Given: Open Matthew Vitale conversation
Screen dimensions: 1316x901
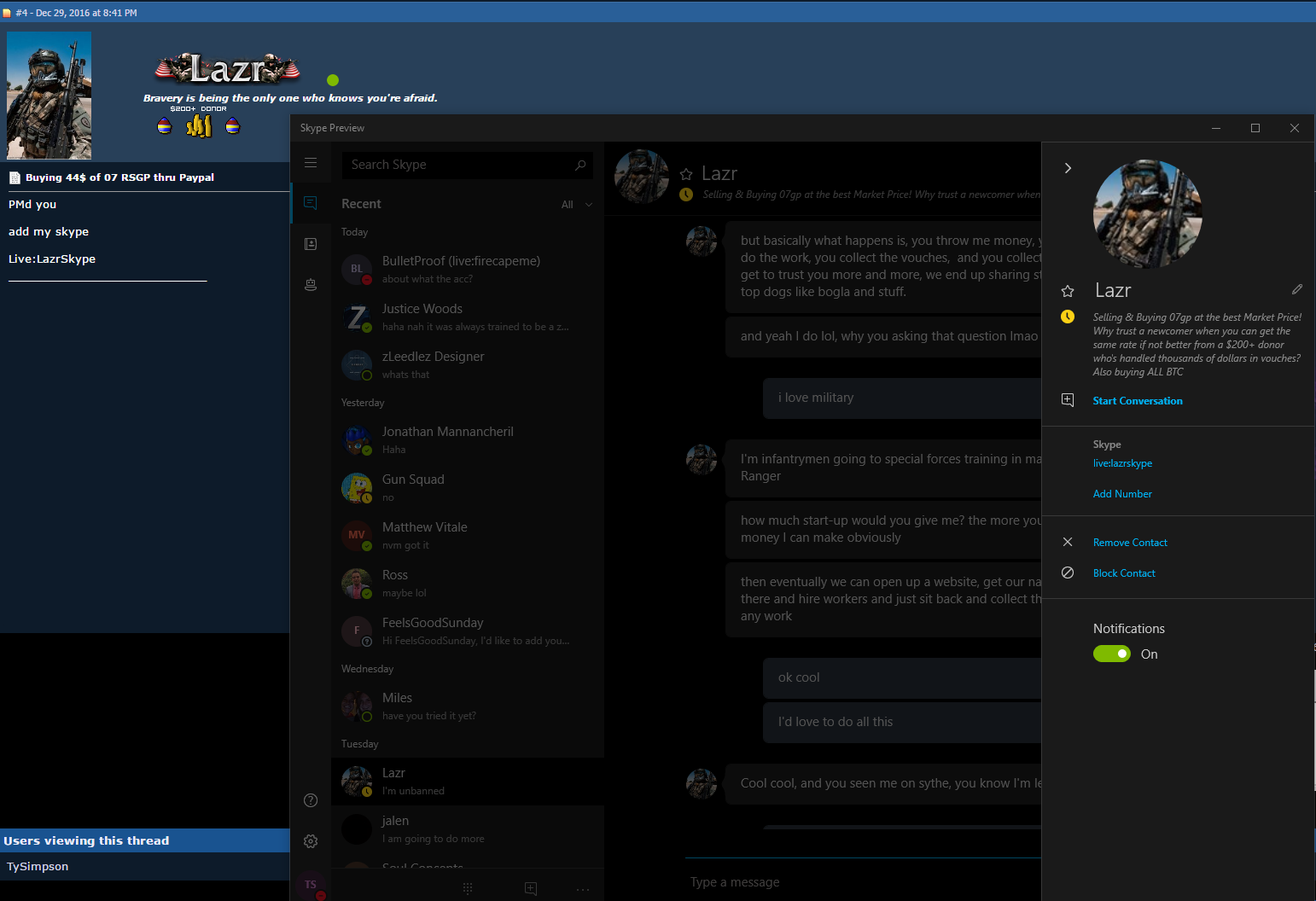Looking at the screenshot, I should tap(468, 536).
